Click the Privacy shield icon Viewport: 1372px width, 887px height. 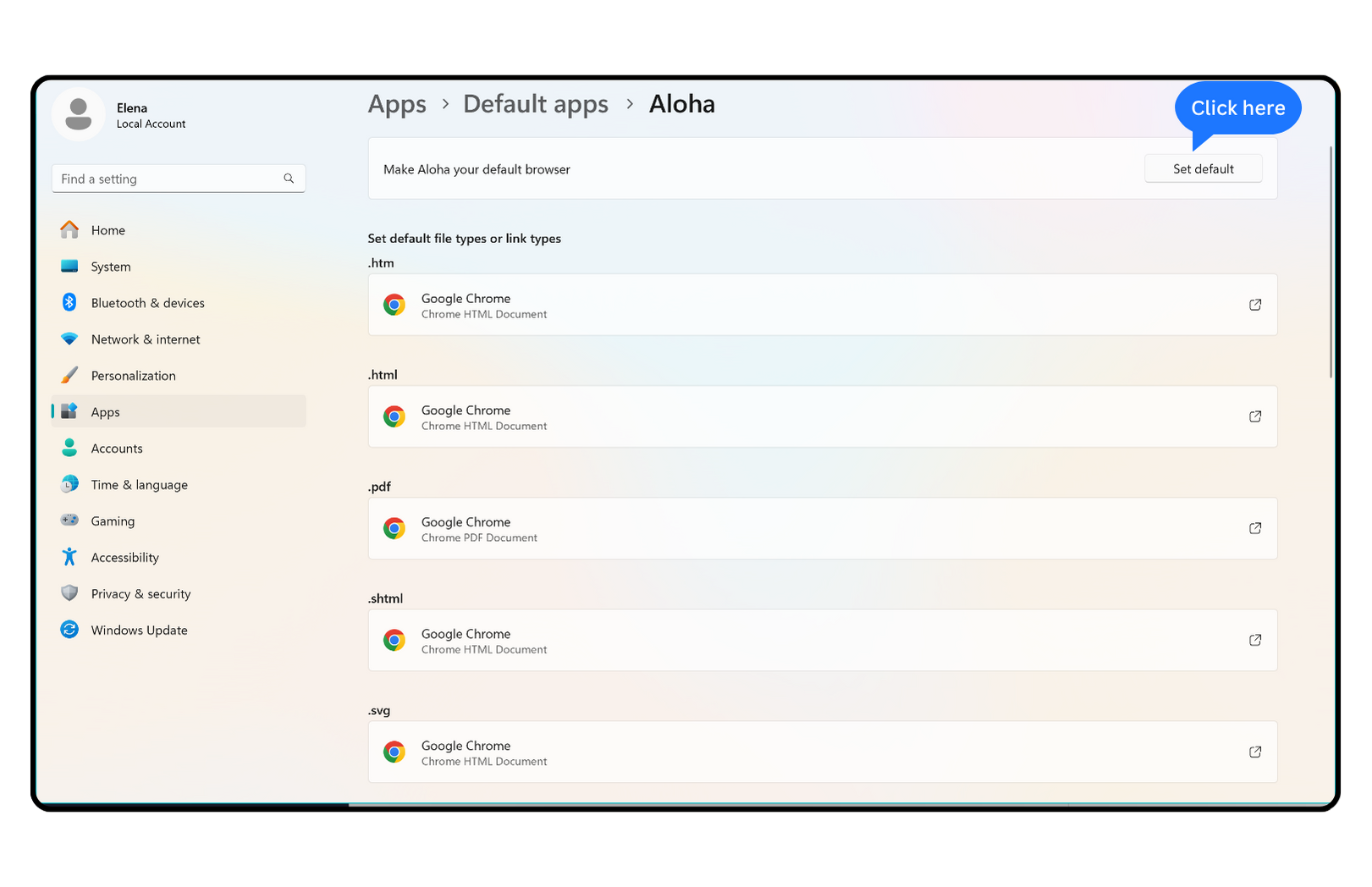[x=69, y=593]
